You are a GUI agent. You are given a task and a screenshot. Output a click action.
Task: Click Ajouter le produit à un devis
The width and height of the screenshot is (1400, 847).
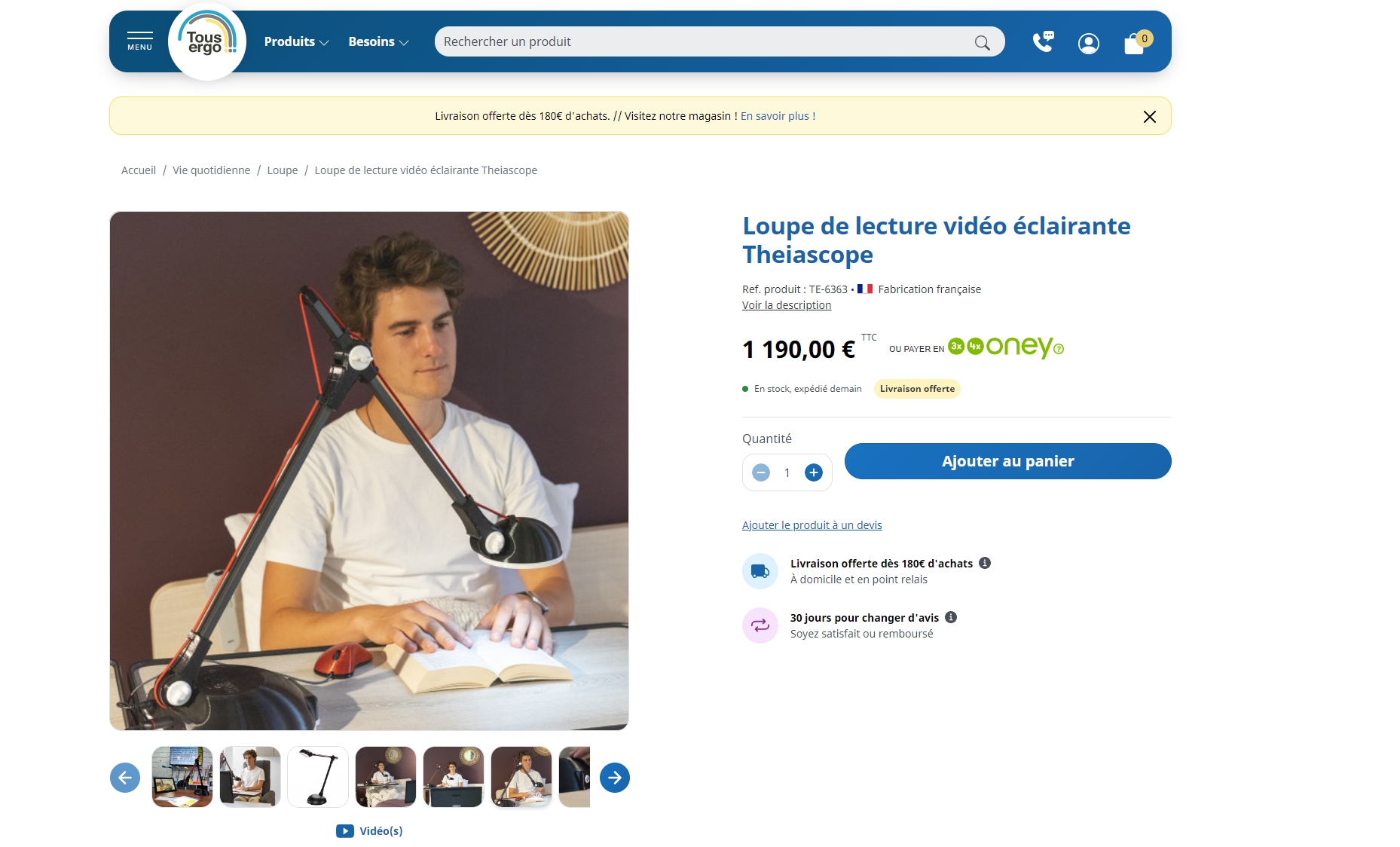tap(812, 525)
